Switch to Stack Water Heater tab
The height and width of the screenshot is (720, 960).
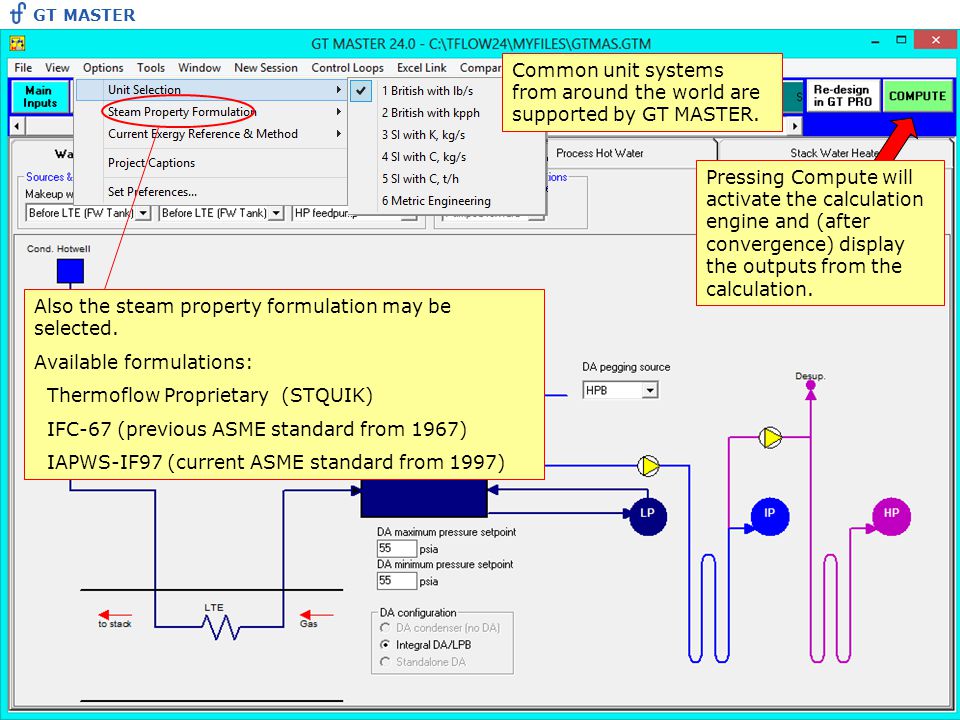point(834,153)
